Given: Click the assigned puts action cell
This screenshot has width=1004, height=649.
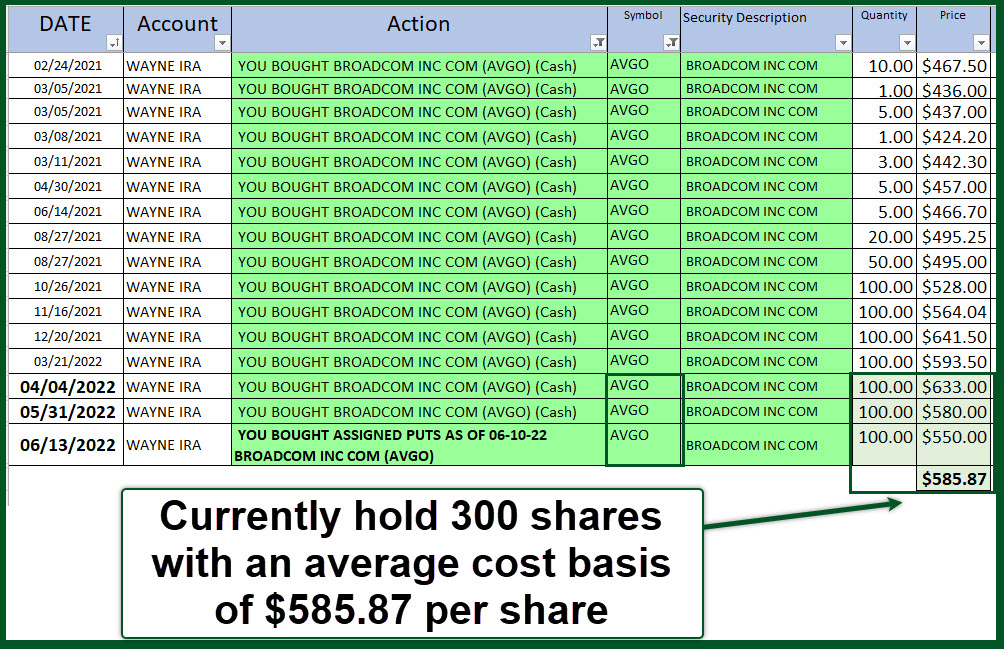Looking at the screenshot, I should coord(418,445).
